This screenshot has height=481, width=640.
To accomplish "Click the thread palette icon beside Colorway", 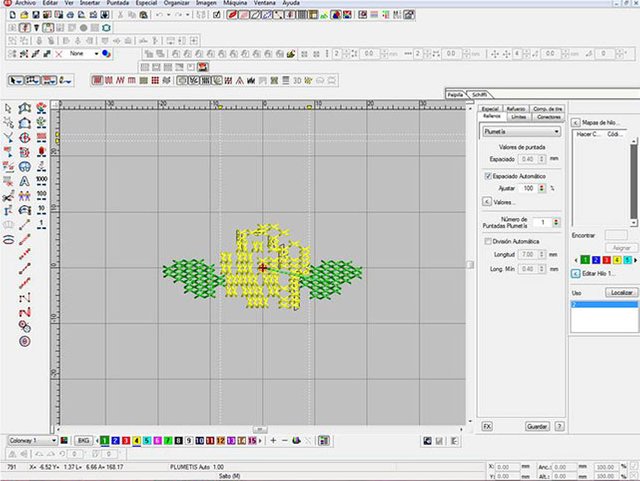I will (64, 441).
